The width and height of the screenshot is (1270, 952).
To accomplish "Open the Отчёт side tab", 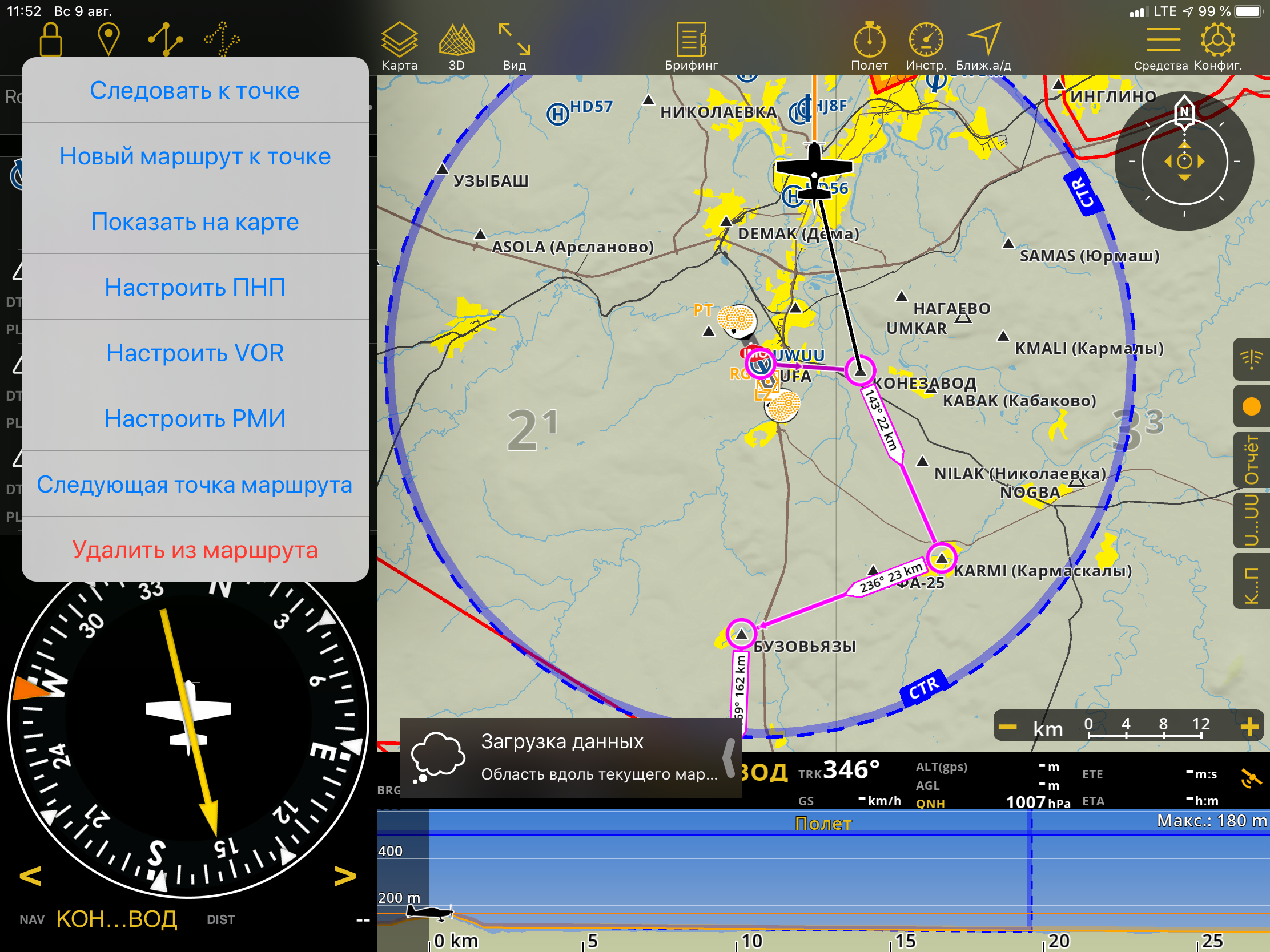I will point(1251,460).
